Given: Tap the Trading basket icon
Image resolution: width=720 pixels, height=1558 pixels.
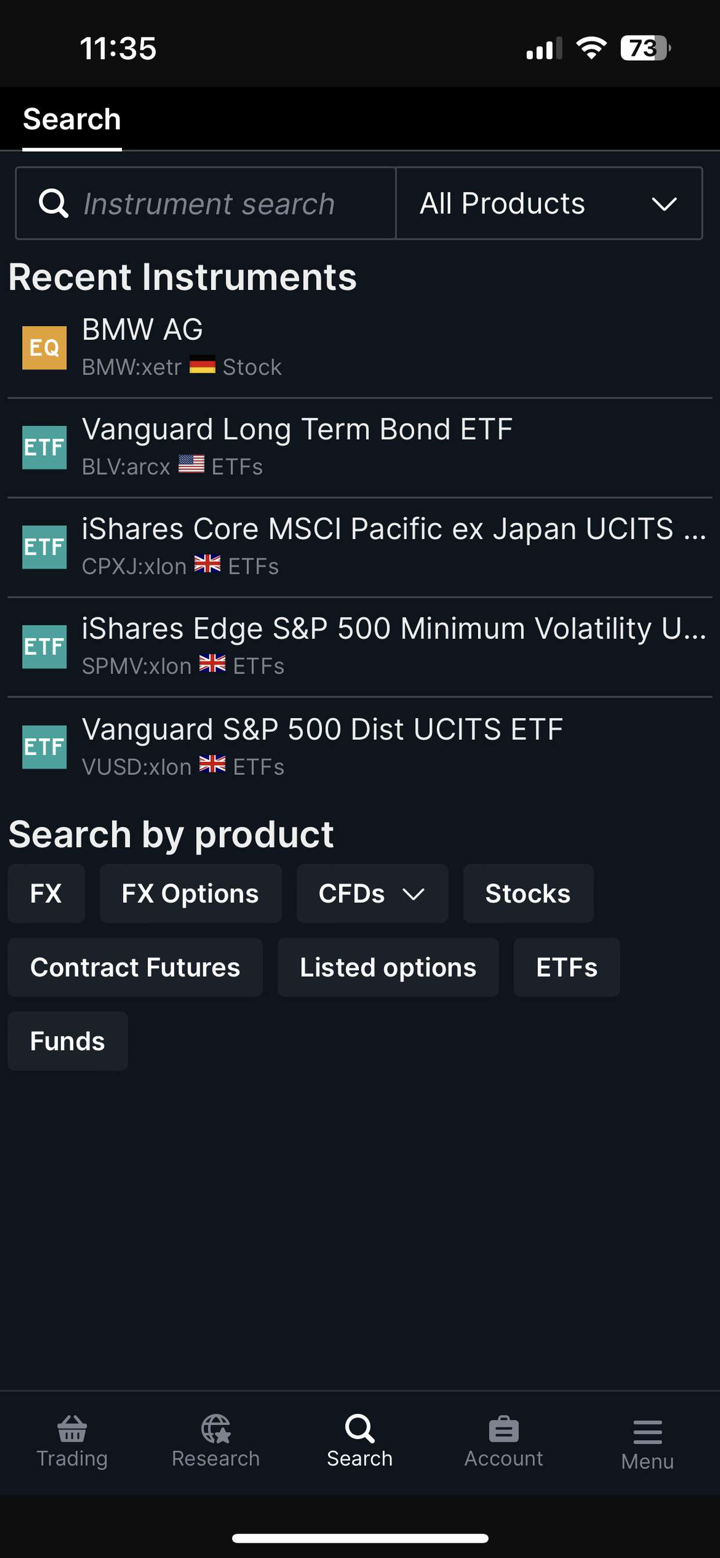Looking at the screenshot, I should 72,1430.
